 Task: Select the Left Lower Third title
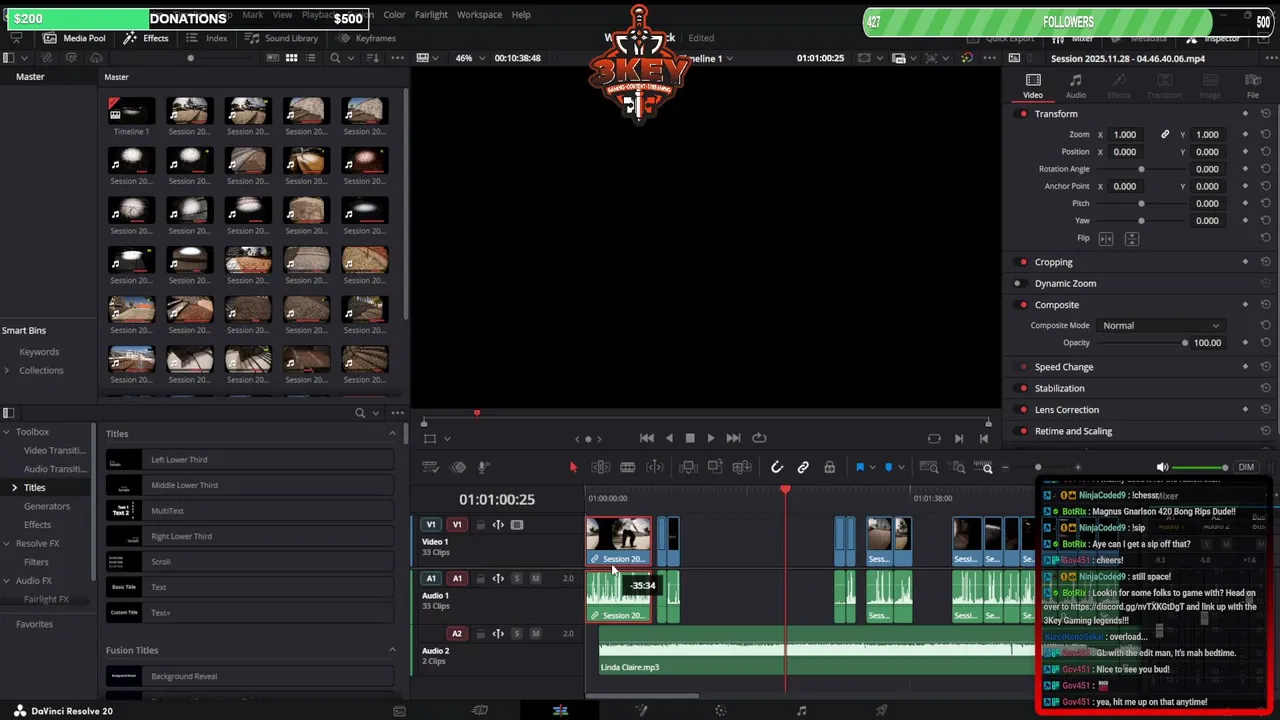tap(250, 460)
